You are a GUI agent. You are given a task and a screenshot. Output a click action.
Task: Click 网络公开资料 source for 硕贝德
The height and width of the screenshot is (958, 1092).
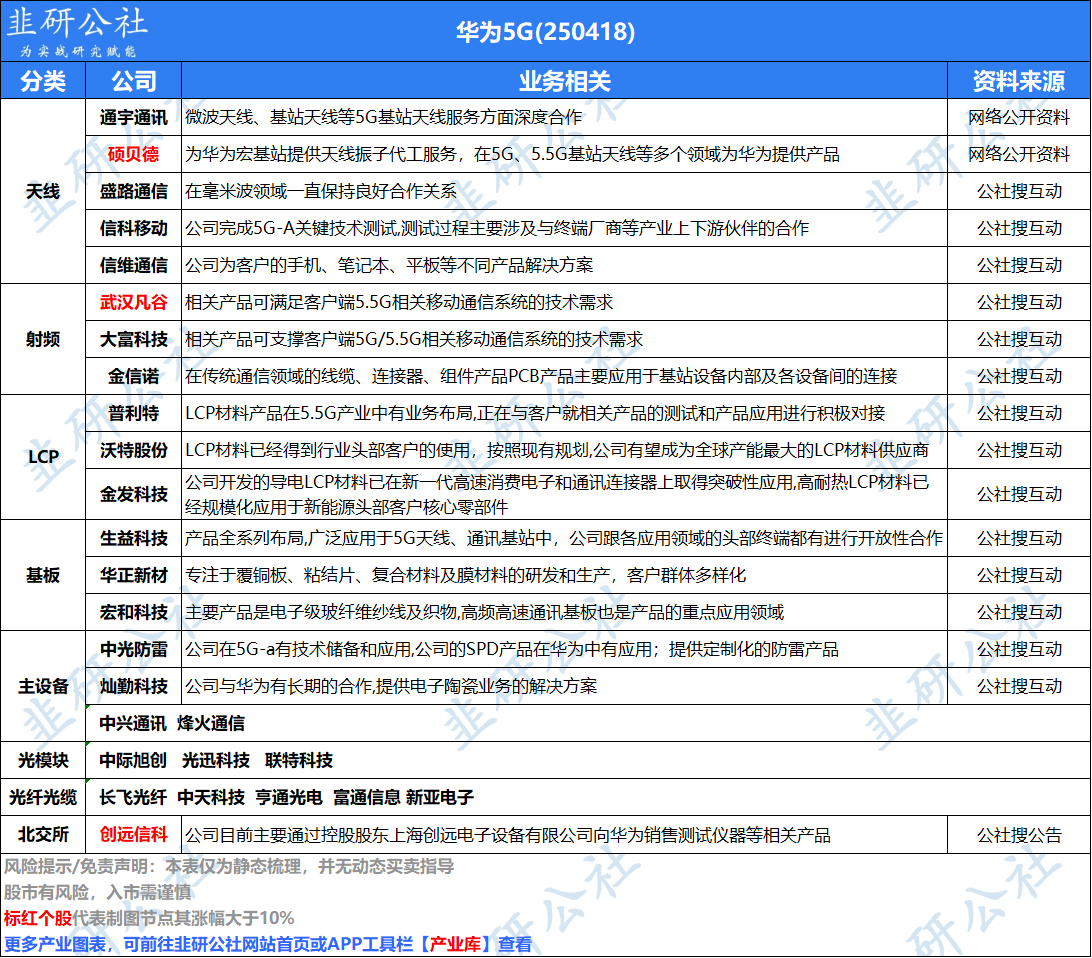tap(1019, 155)
